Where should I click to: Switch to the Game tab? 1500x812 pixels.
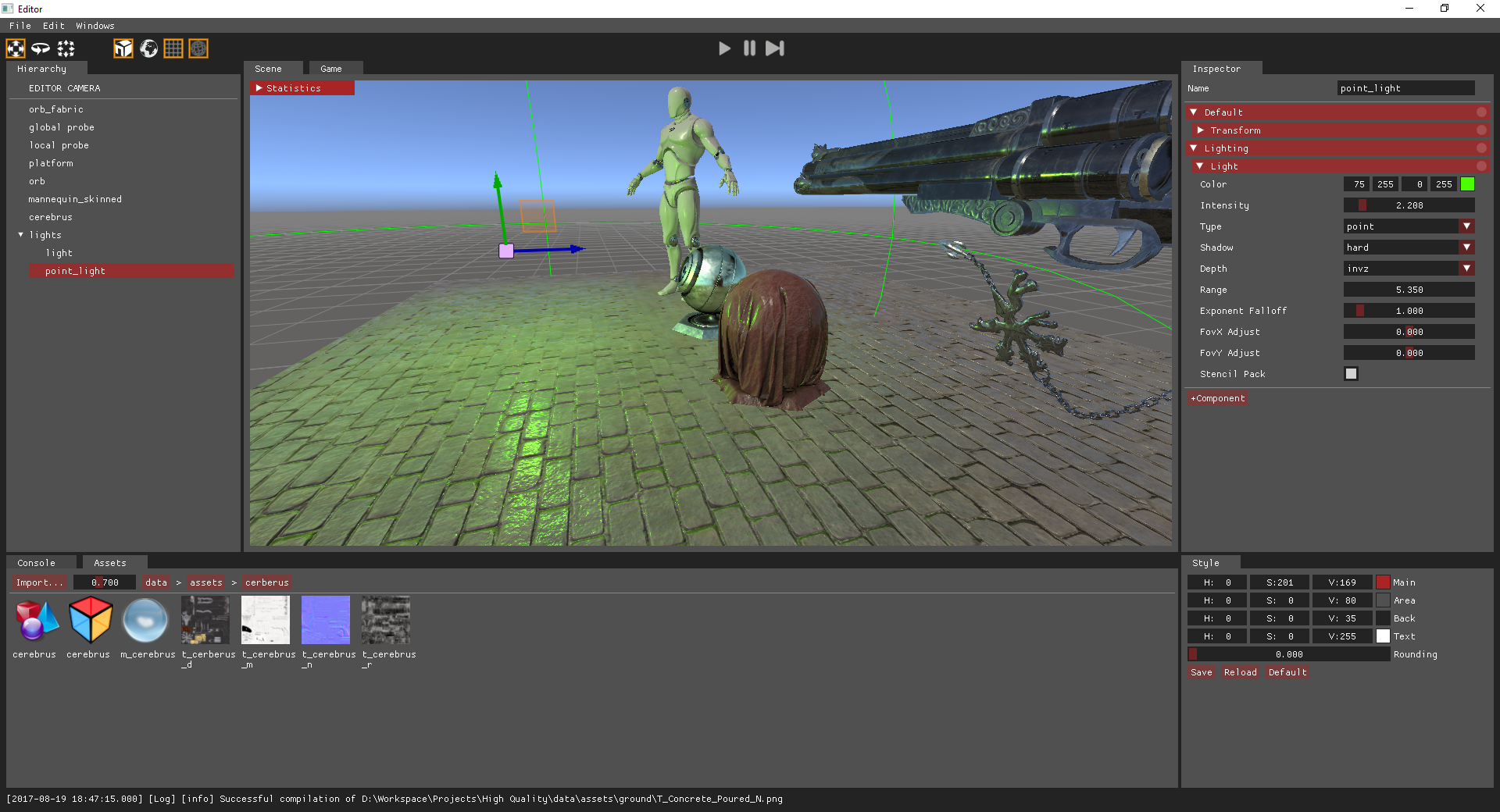[333, 68]
